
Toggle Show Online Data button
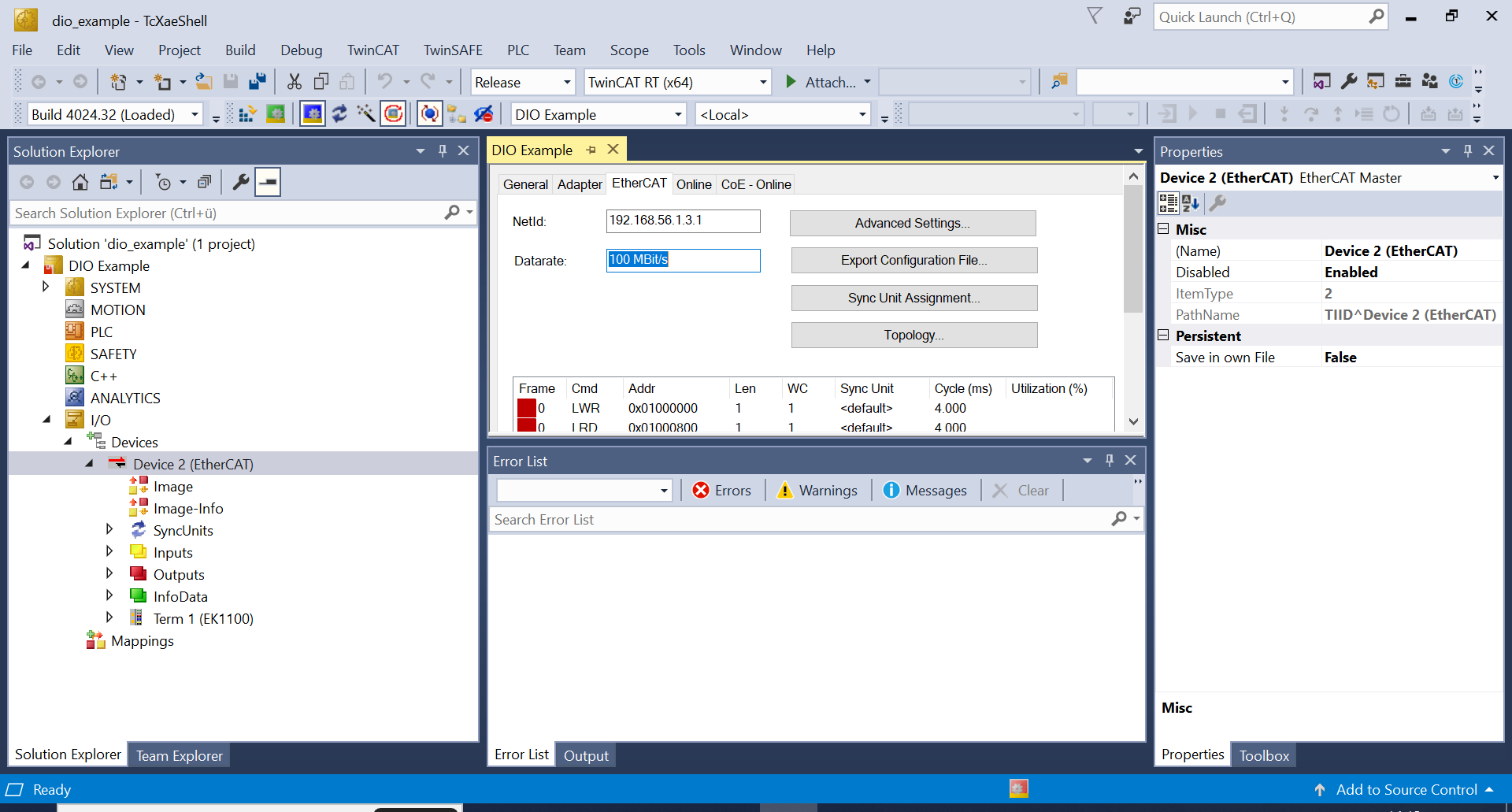click(x=429, y=114)
